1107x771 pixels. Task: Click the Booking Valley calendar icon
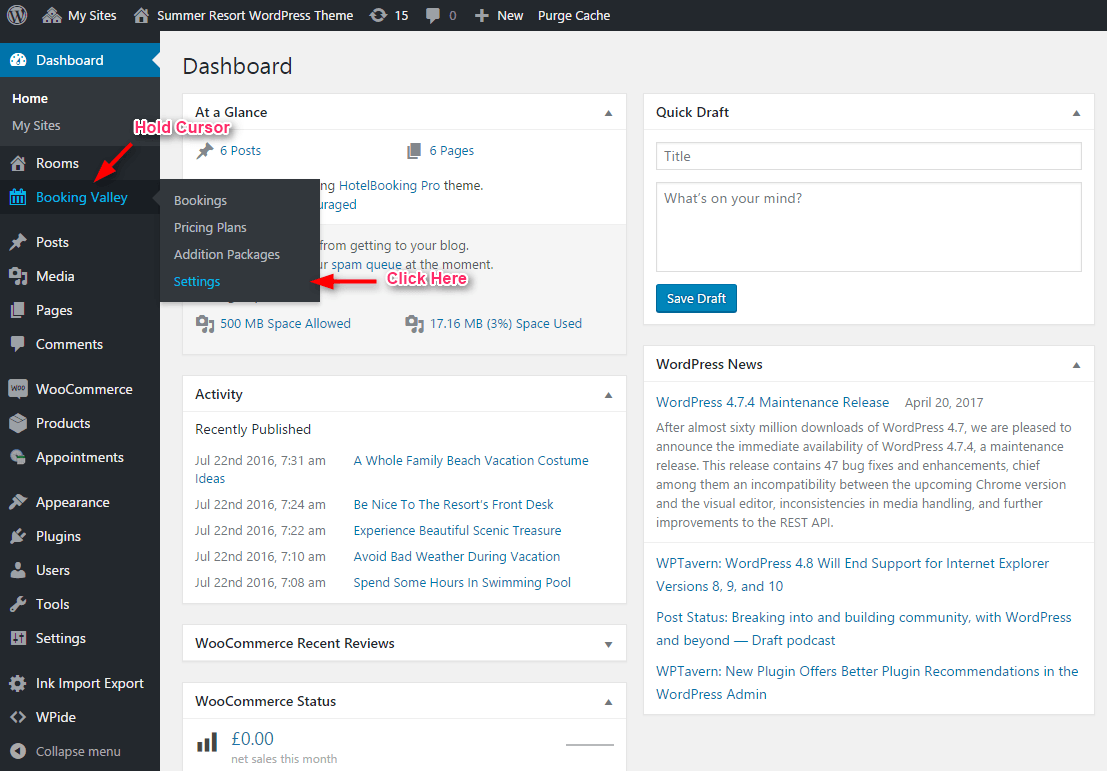point(18,197)
